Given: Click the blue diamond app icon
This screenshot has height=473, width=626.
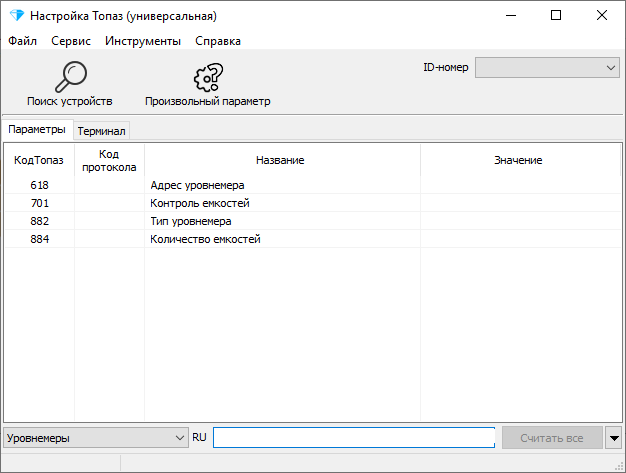Looking at the screenshot, I should [17, 16].
